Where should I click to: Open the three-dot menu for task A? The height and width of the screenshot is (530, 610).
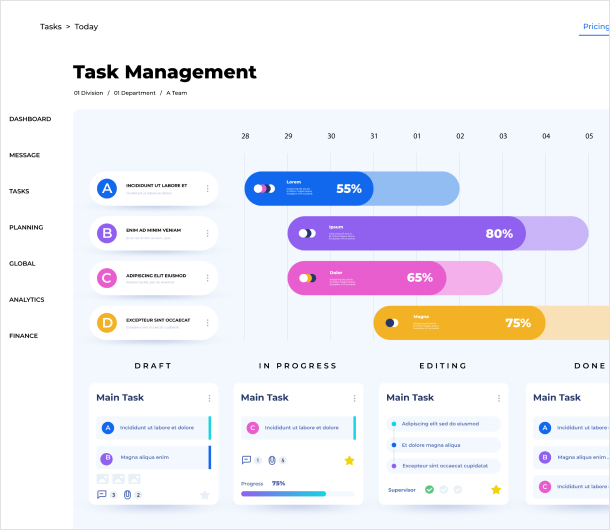coord(208,188)
